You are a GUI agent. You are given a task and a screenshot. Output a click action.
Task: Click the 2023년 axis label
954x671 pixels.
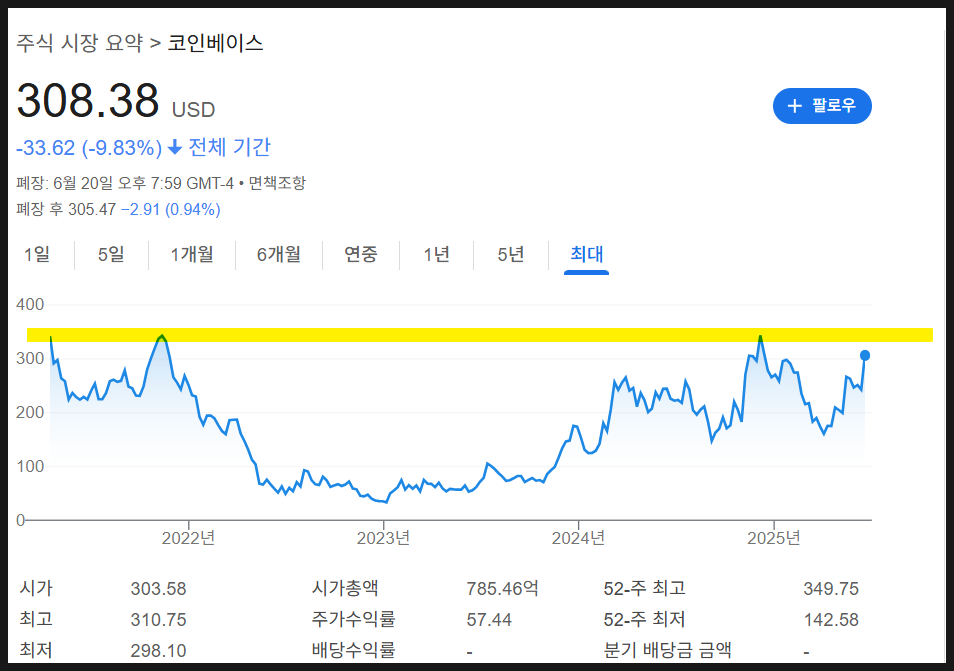pos(383,538)
